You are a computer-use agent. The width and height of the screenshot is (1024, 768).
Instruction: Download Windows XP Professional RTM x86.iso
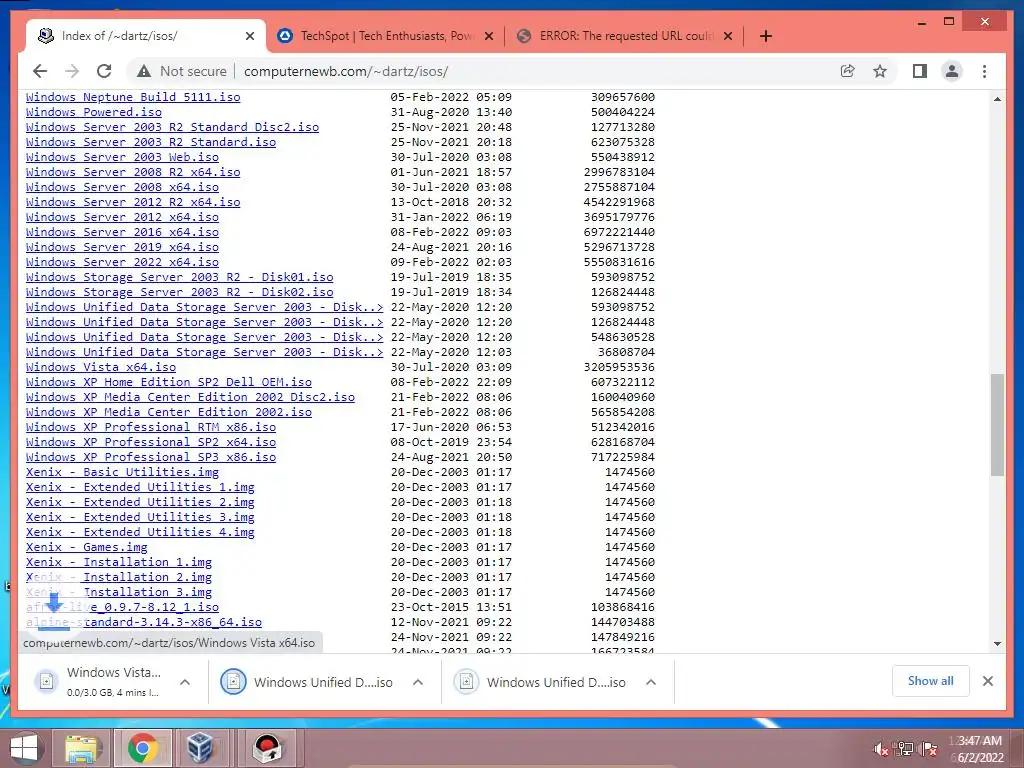[x=151, y=428]
